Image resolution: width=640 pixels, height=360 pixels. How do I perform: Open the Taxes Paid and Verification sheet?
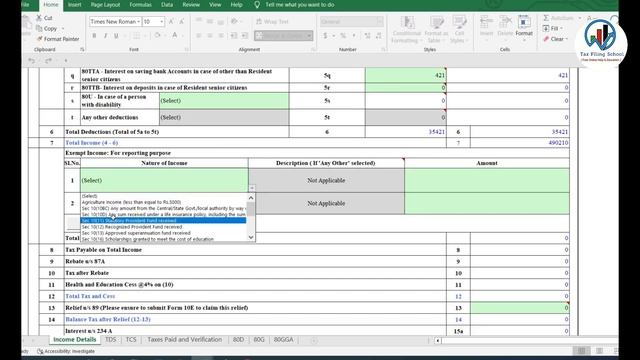[184, 340]
